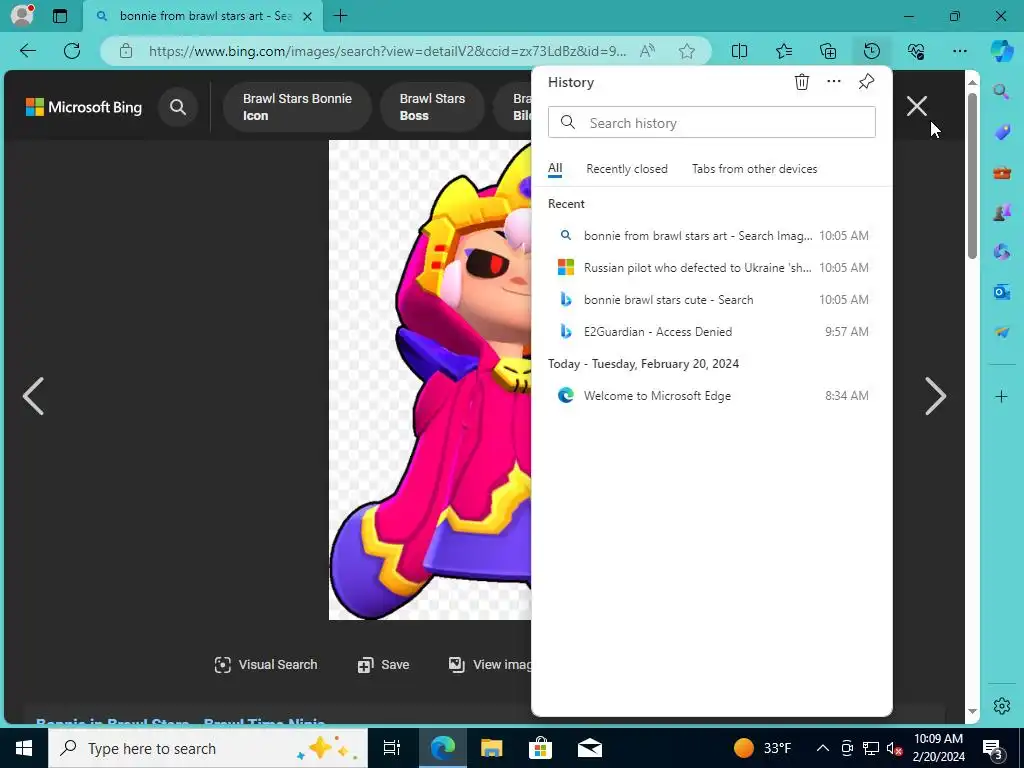Open Task View on the taskbar
Viewport: 1024px width, 768px height.
click(x=392, y=748)
